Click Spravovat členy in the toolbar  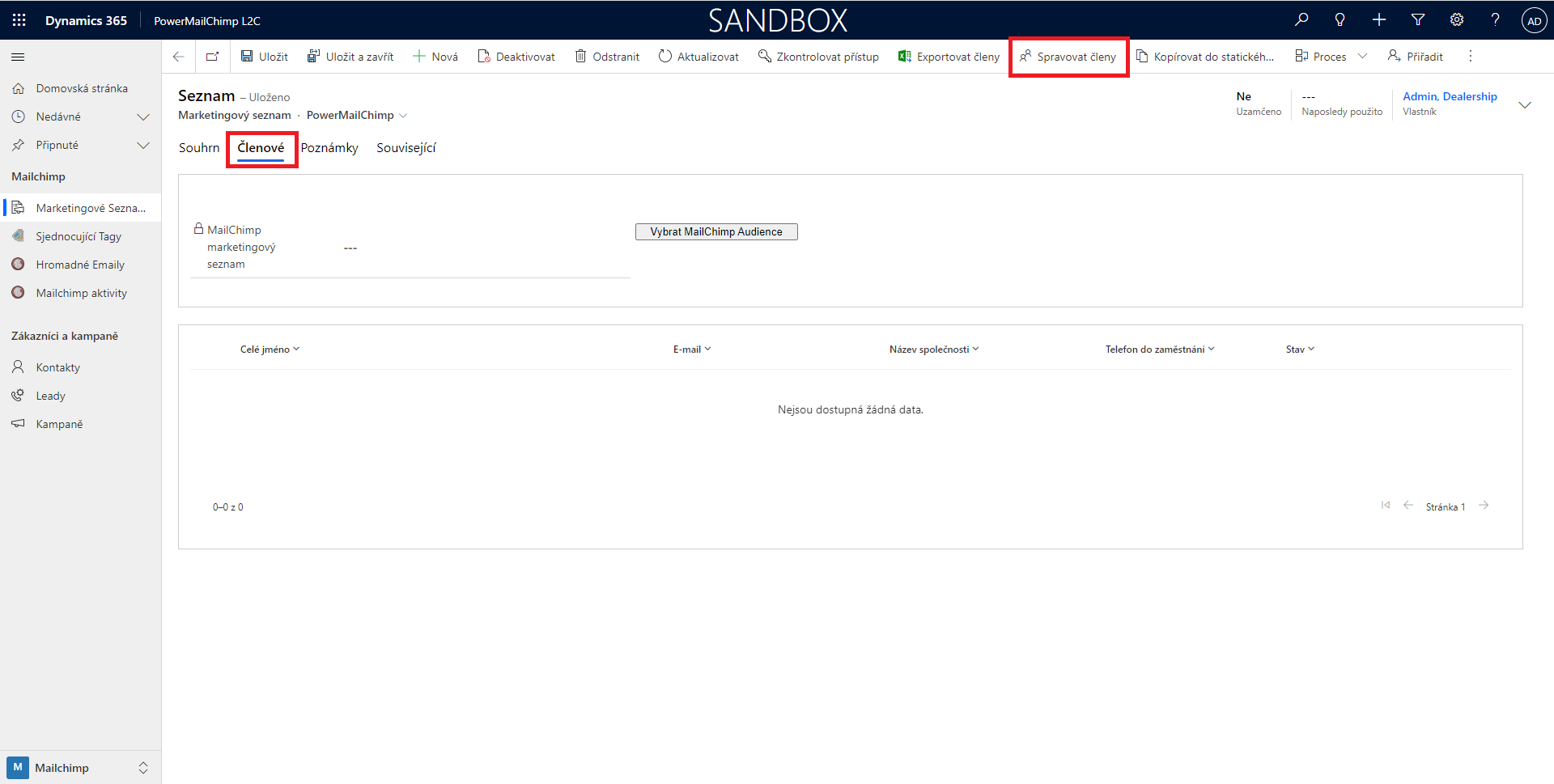1068,57
